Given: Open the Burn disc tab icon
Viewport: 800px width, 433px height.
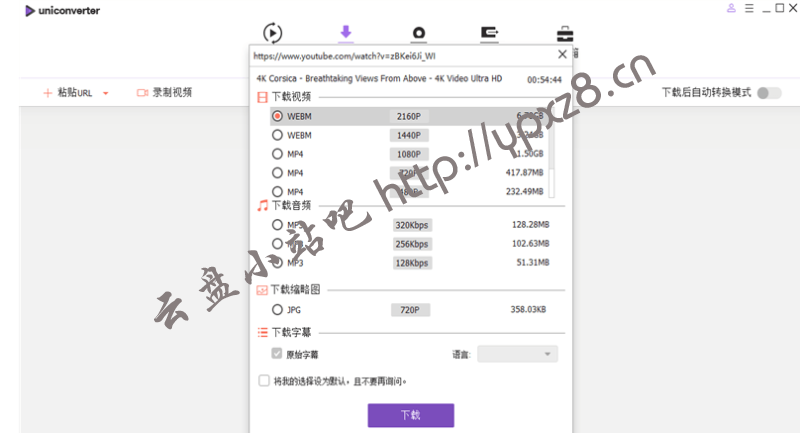Looking at the screenshot, I should [x=419, y=33].
